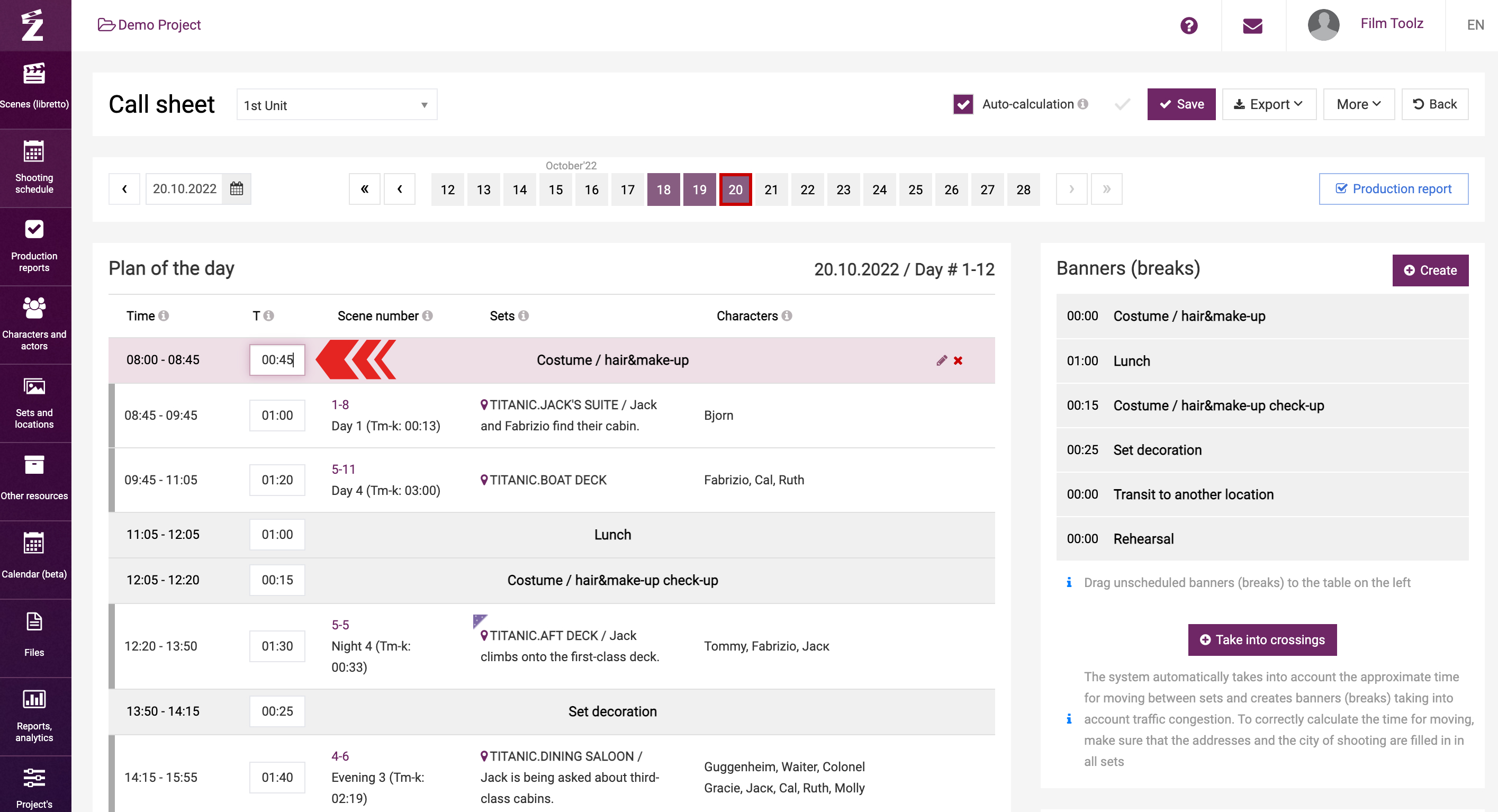Open the Export dropdown menu
Viewport: 1498px width, 812px height.
click(x=1269, y=104)
